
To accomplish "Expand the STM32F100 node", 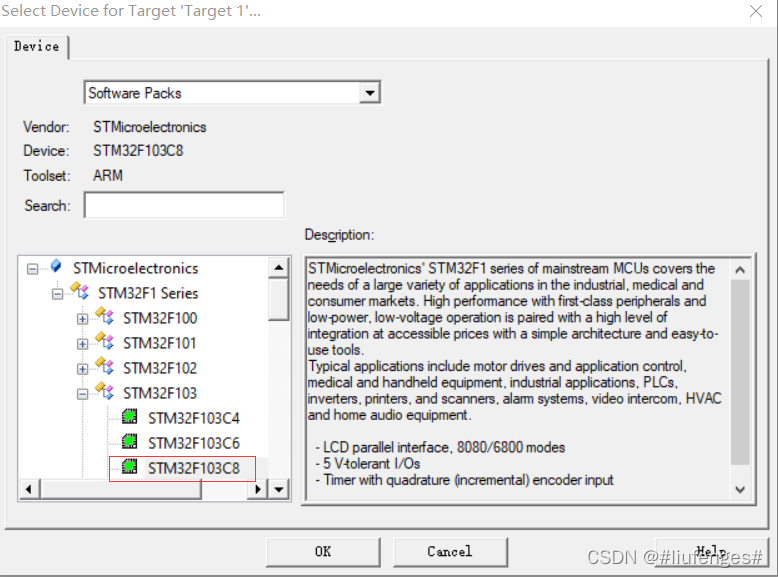I will point(82,319).
